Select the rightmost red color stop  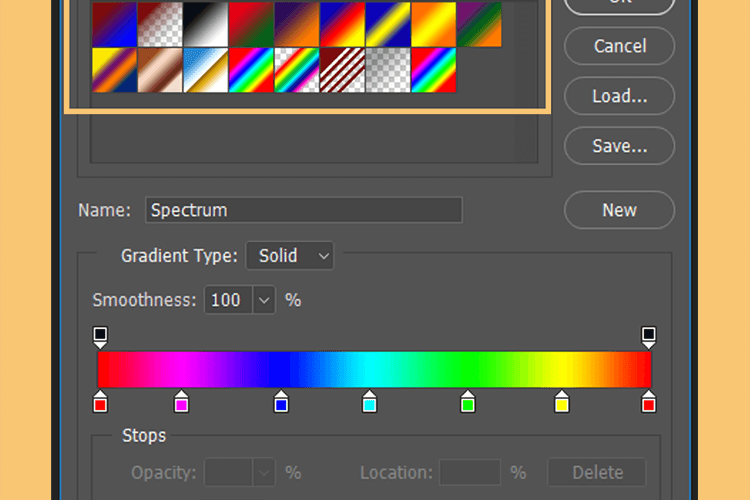click(649, 401)
